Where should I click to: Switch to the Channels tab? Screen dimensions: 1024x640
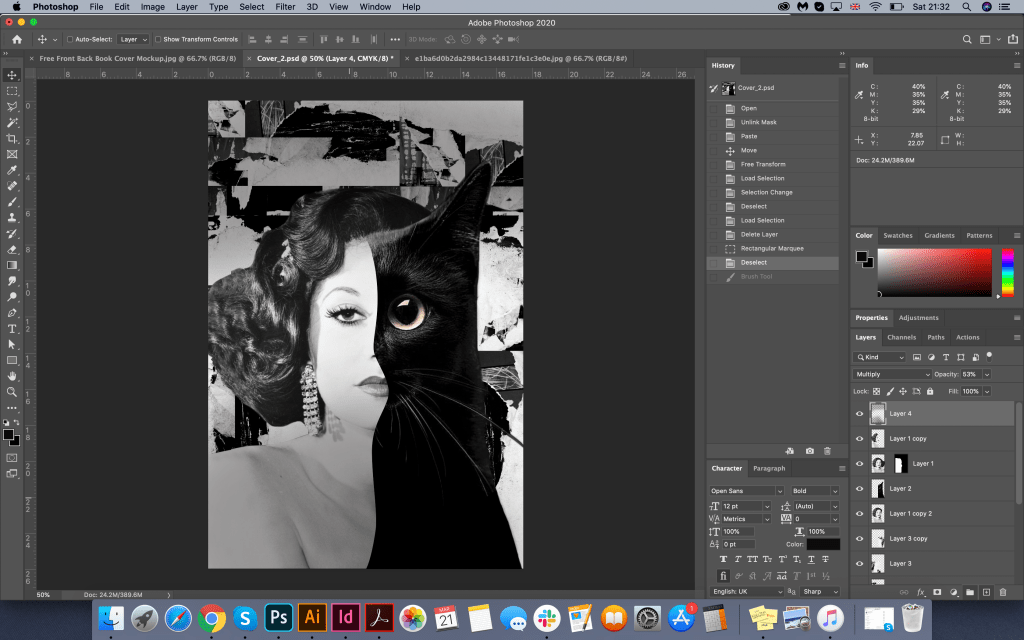point(901,337)
